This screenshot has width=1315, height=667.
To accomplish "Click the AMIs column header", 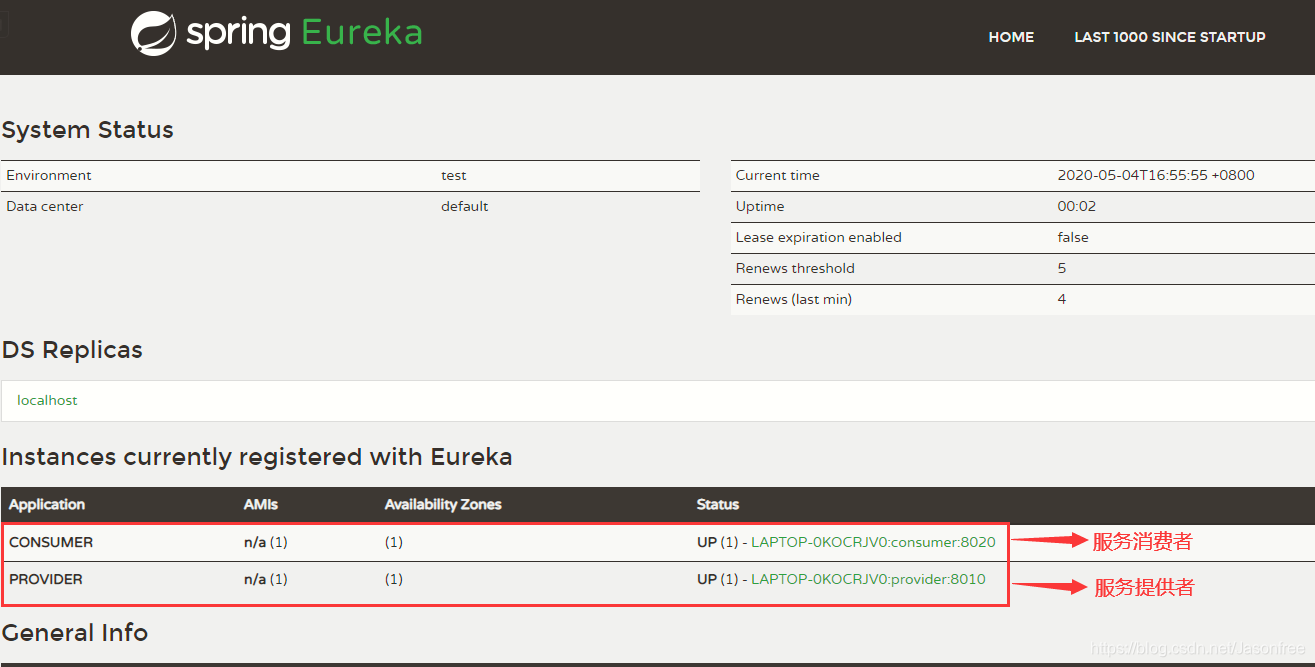I will 261,505.
